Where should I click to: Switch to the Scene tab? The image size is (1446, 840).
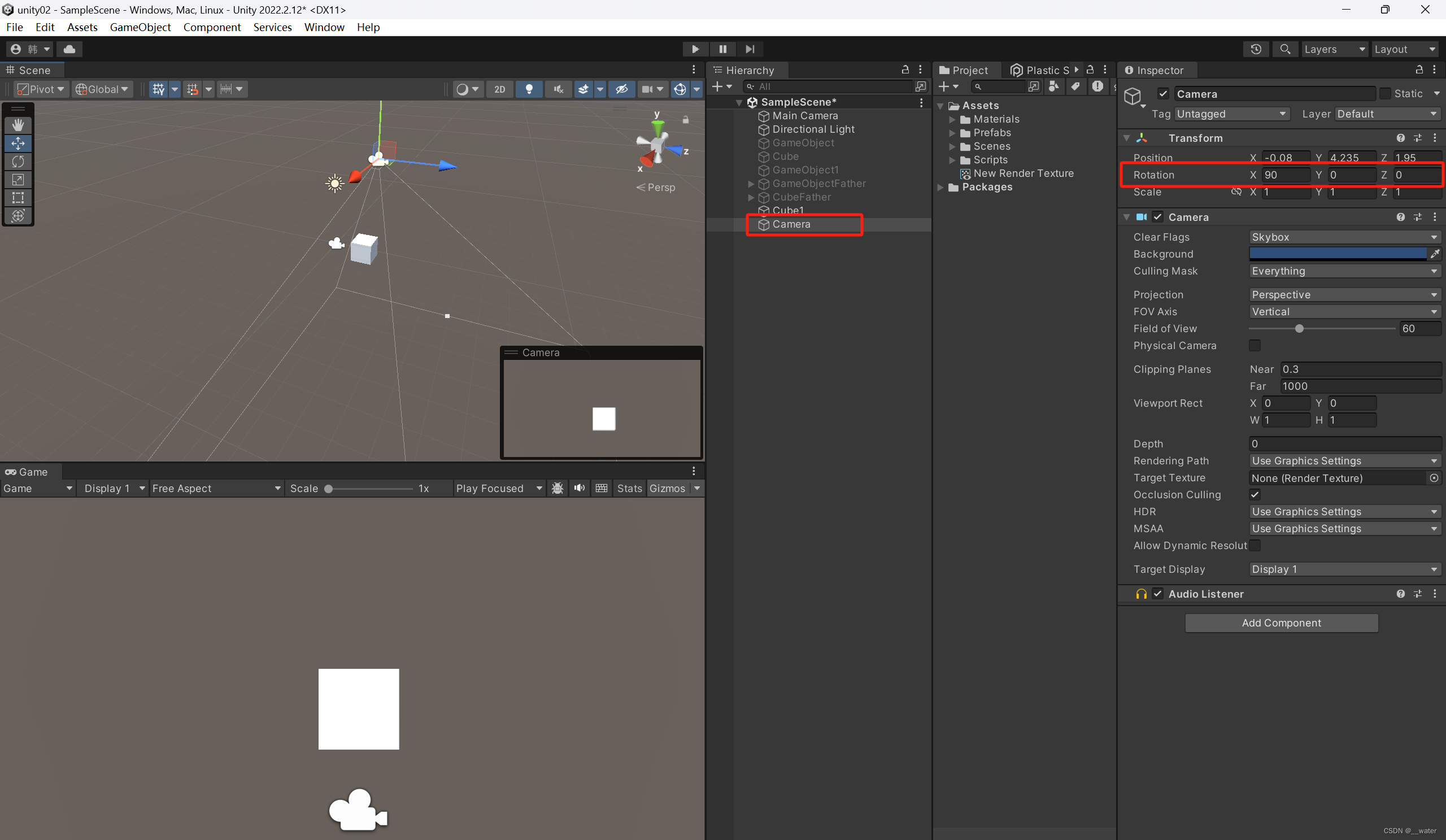tap(32, 69)
